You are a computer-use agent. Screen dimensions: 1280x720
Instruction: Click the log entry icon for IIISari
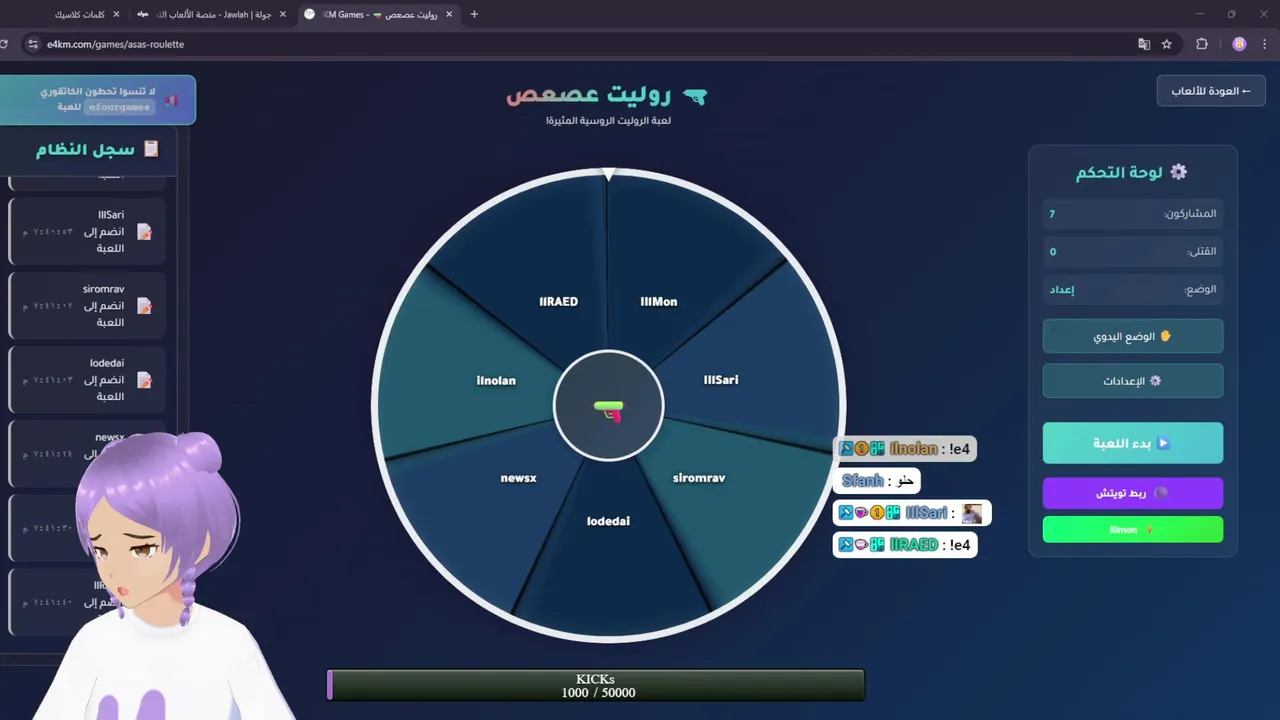[x=144, y=232]
